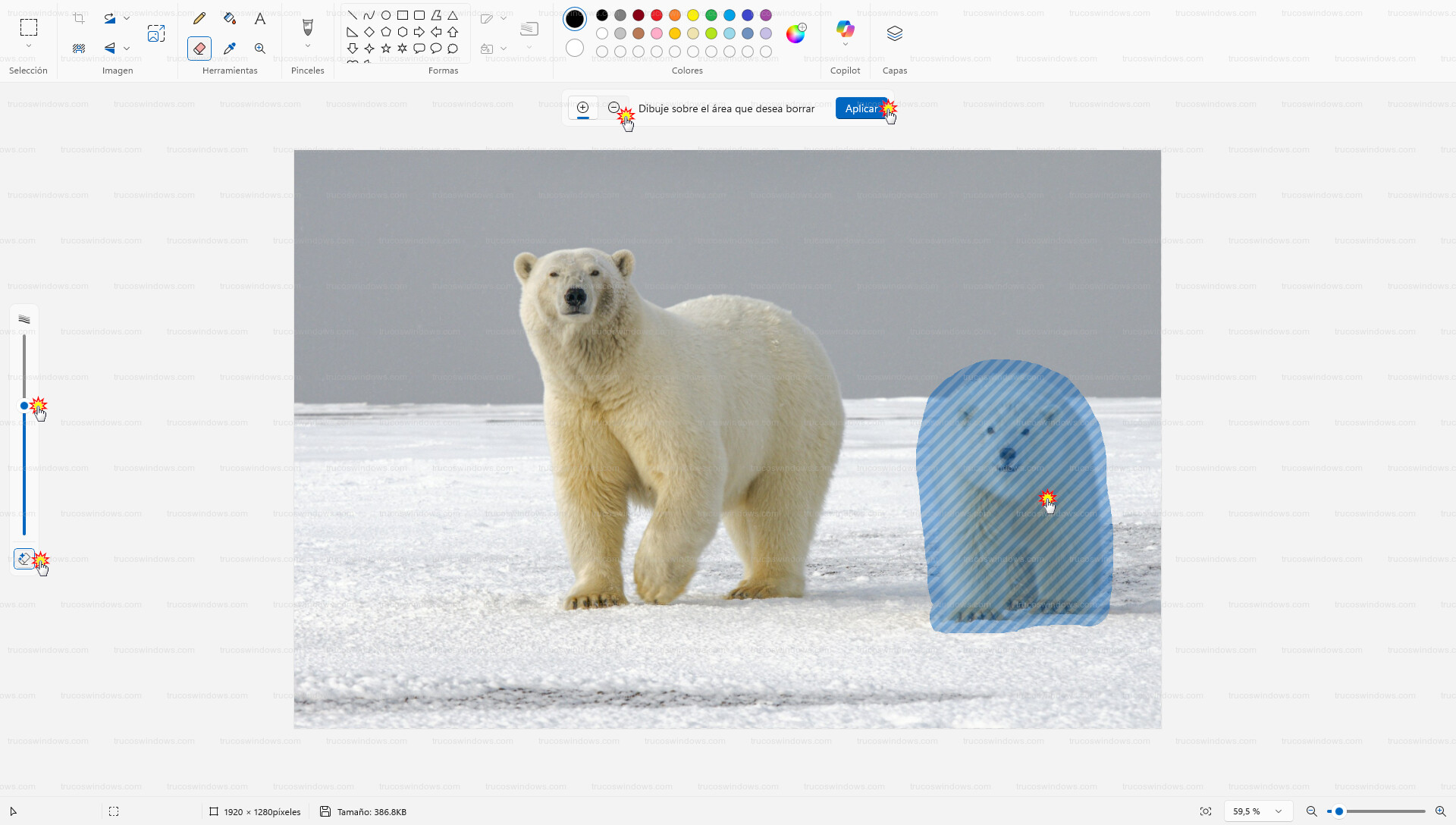The image size is (1456, 825).
Task: Activate Color 1 (black foreground) selector
Action: point(575,19)
